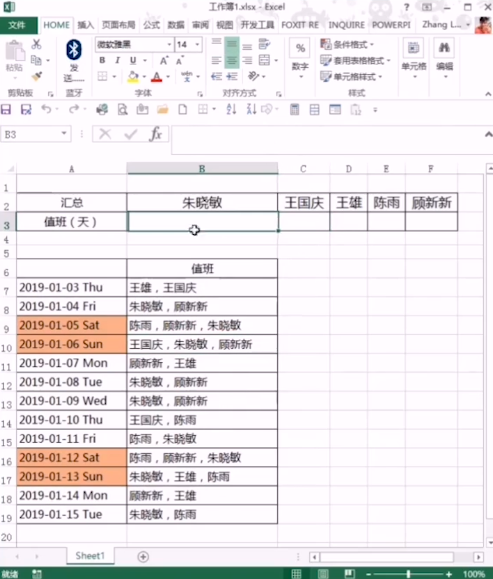Click the Open folder icon

[x=162, y=109]
